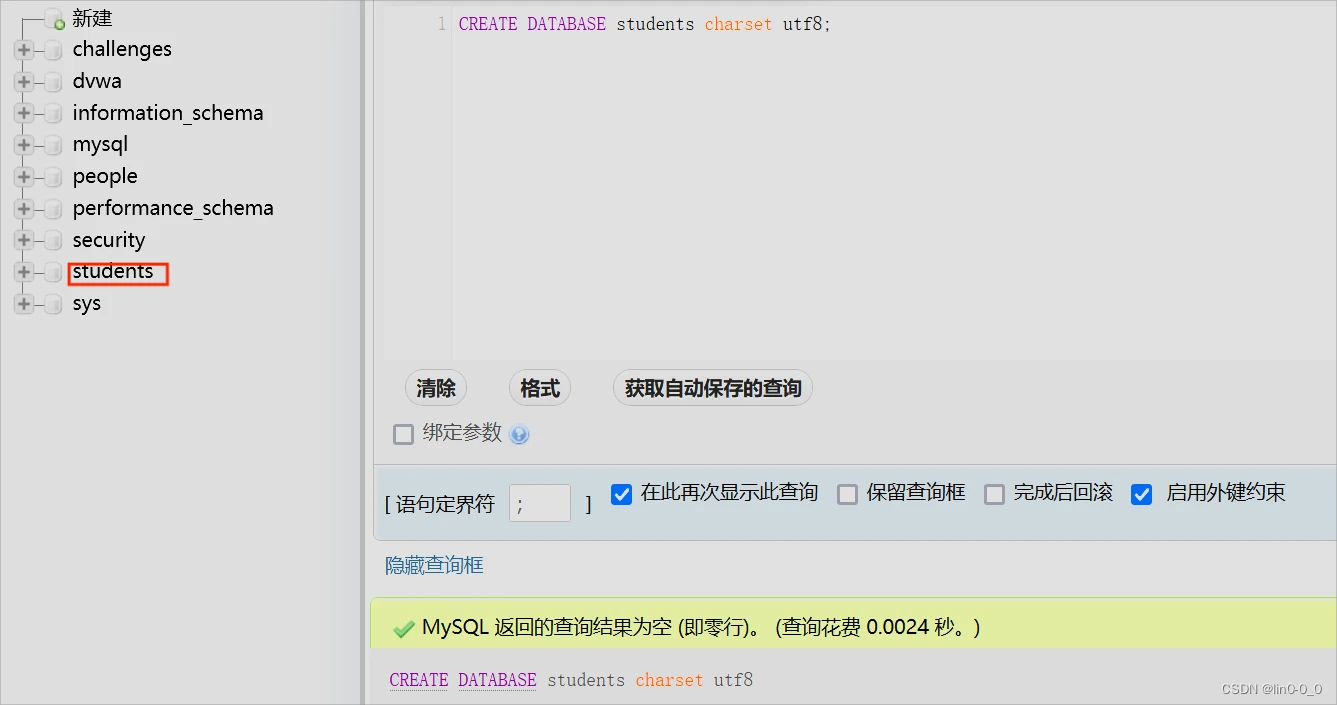Expand the information_schema database node
The height and width of the screenshot is (705, 1337).
point(24,114)
